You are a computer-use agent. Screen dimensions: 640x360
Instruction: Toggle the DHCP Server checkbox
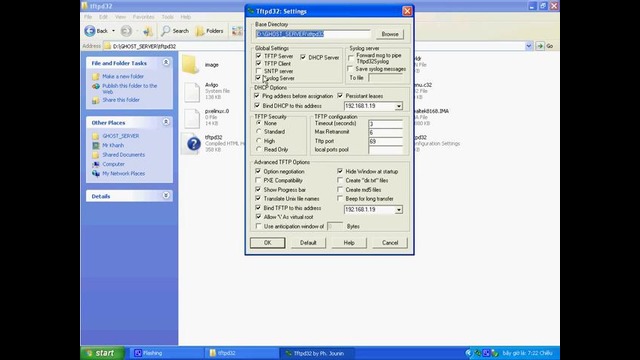point(303,58)
